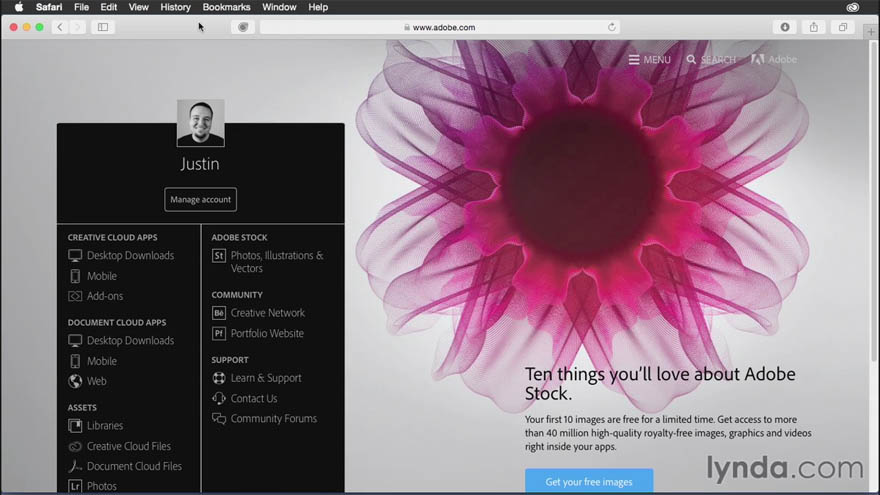Open the Apple menu

19,7
